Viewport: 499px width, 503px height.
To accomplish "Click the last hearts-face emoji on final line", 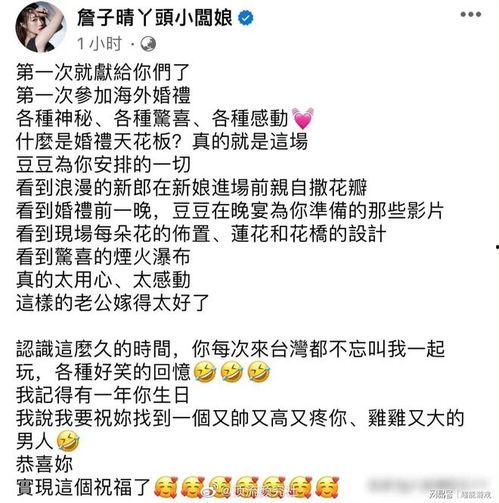I will [328, 488].
